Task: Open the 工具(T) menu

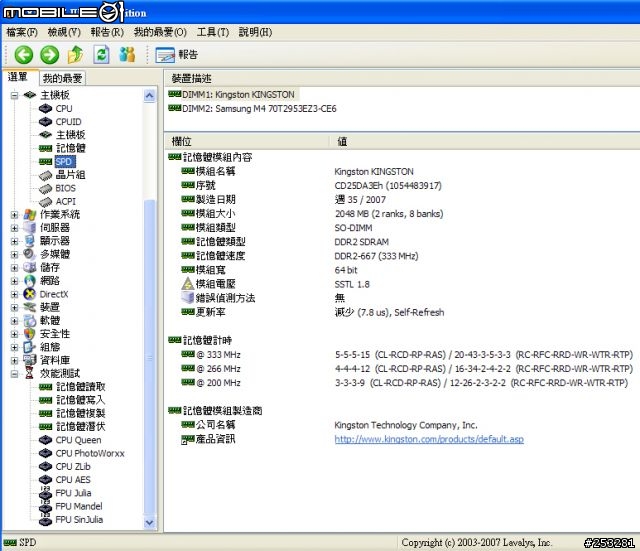Action: (213, 32)
